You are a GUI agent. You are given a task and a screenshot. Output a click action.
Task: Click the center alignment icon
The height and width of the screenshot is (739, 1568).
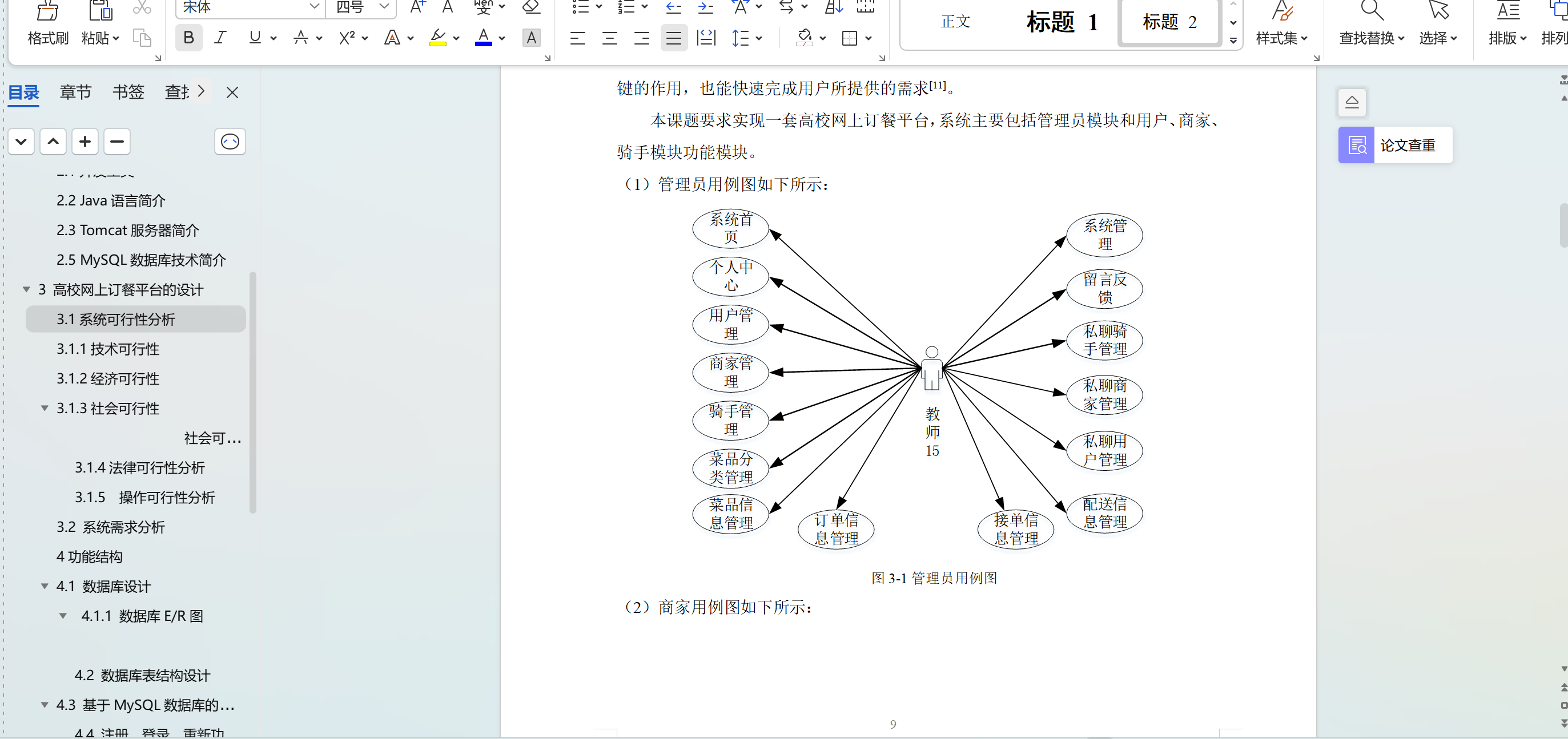tap(609, 38)
